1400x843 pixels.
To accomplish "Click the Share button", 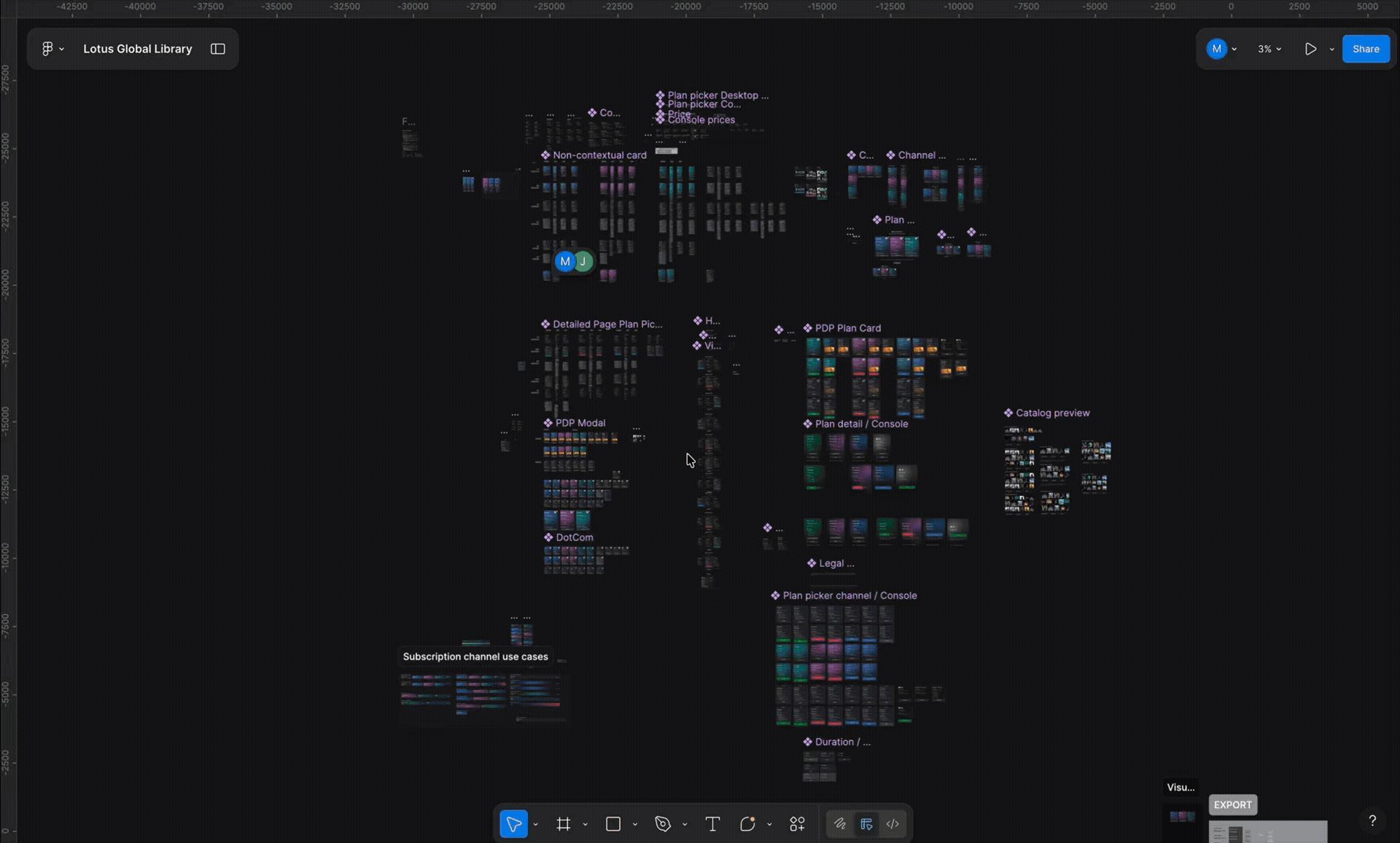I will (x=1366, y=49).
